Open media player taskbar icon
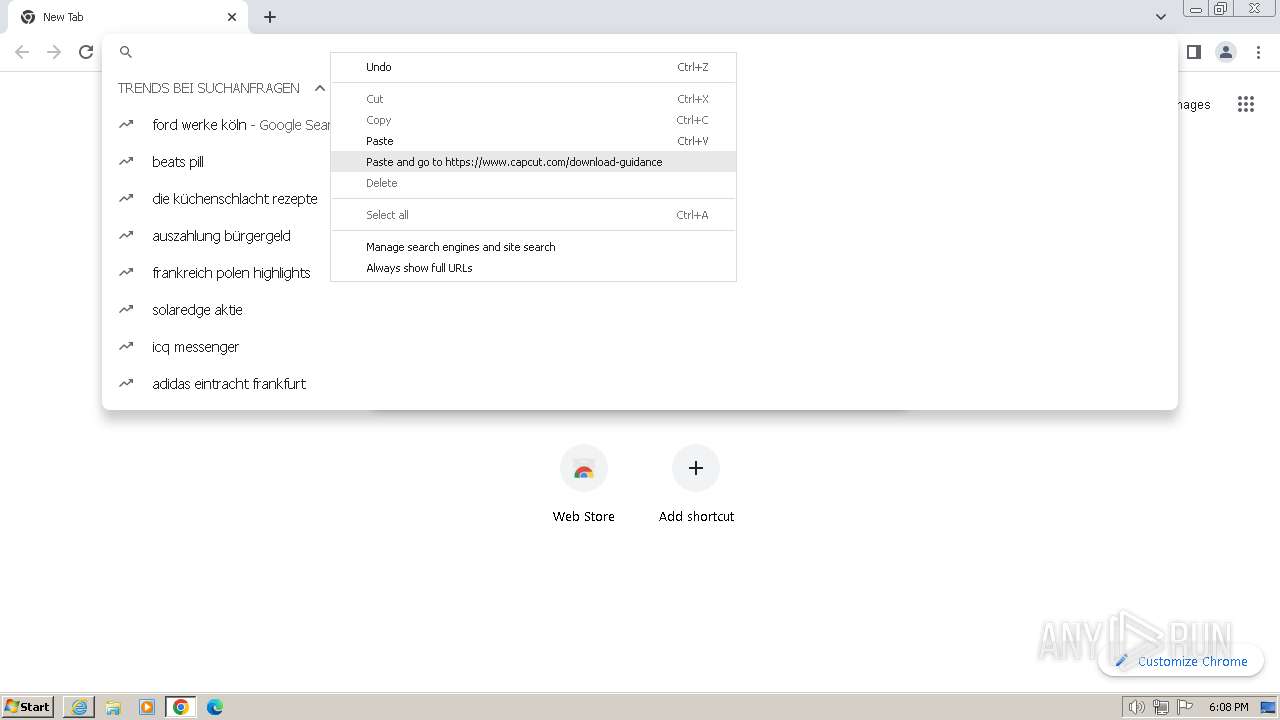The height and width of the screenshot is (720, 1280). click(147, 707)
